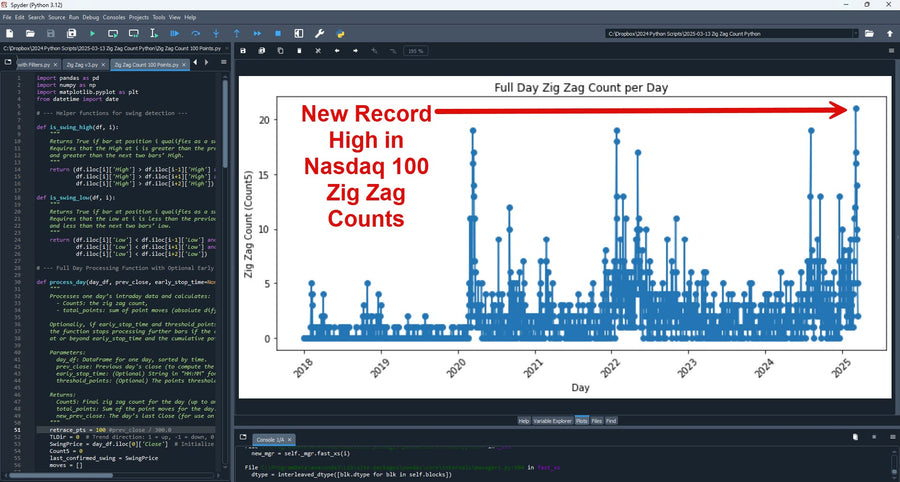This screenshot has width=900, height=482.
Task: Switch to Files pane tab
Action: click(x=597, y=421)
